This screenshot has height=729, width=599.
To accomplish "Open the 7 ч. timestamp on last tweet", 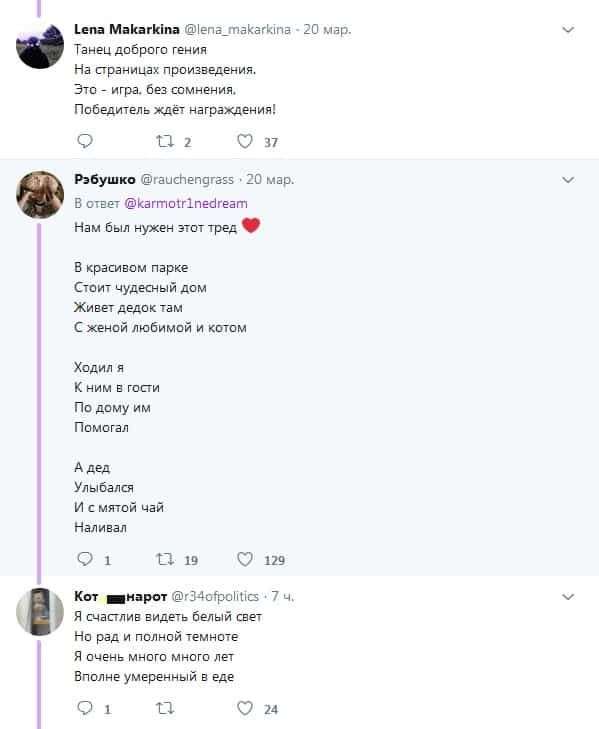I will (x=283, y=596).
